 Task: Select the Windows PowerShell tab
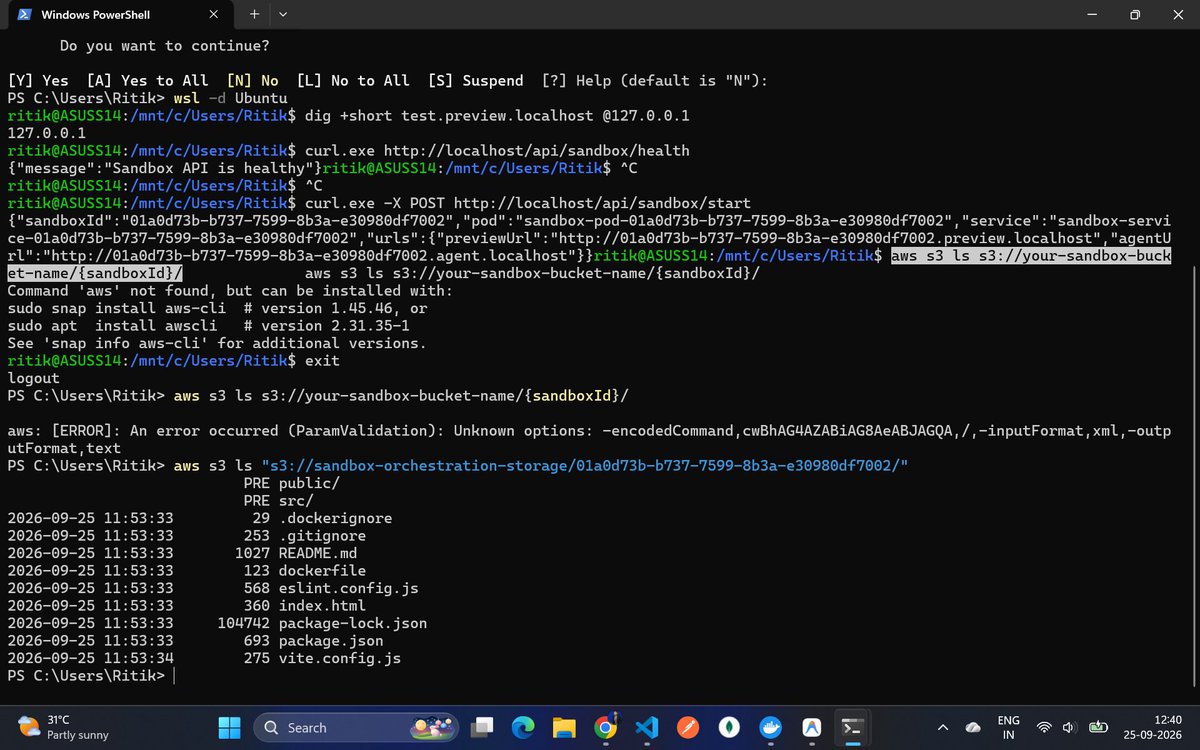click(119, 15)
